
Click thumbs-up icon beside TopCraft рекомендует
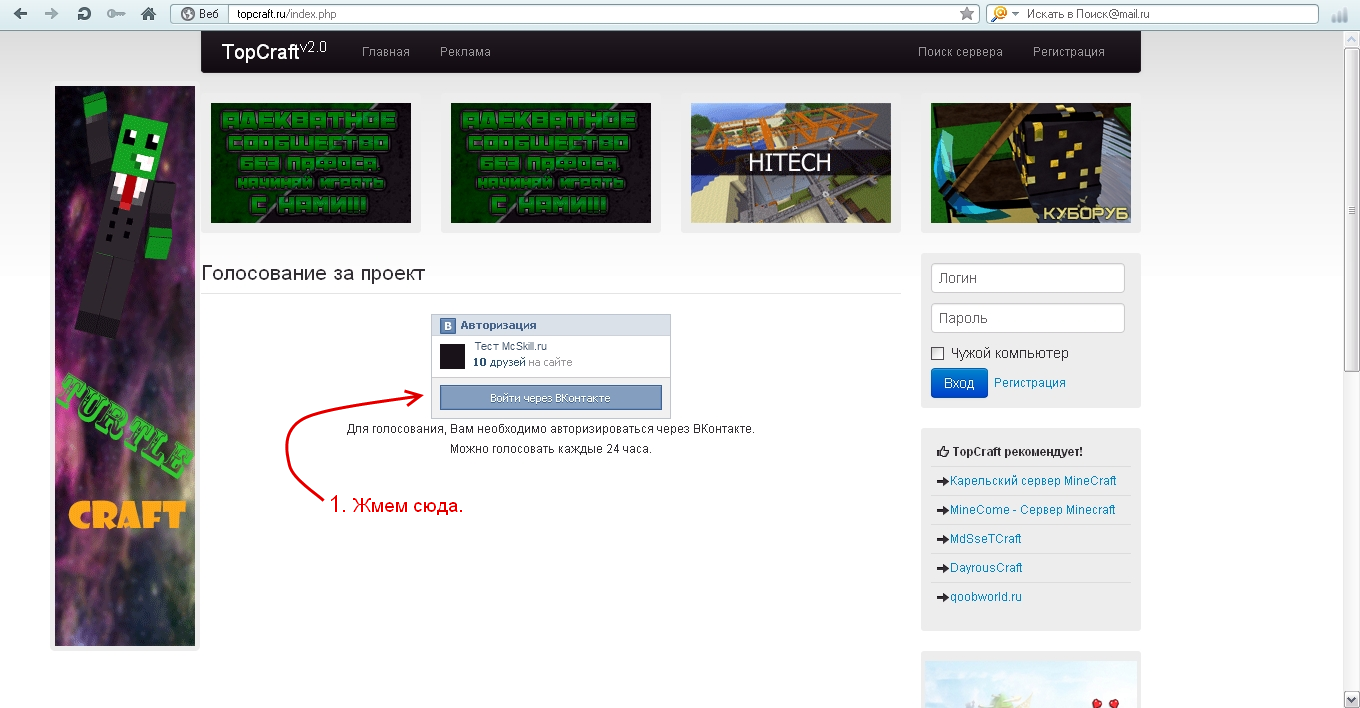943,452
